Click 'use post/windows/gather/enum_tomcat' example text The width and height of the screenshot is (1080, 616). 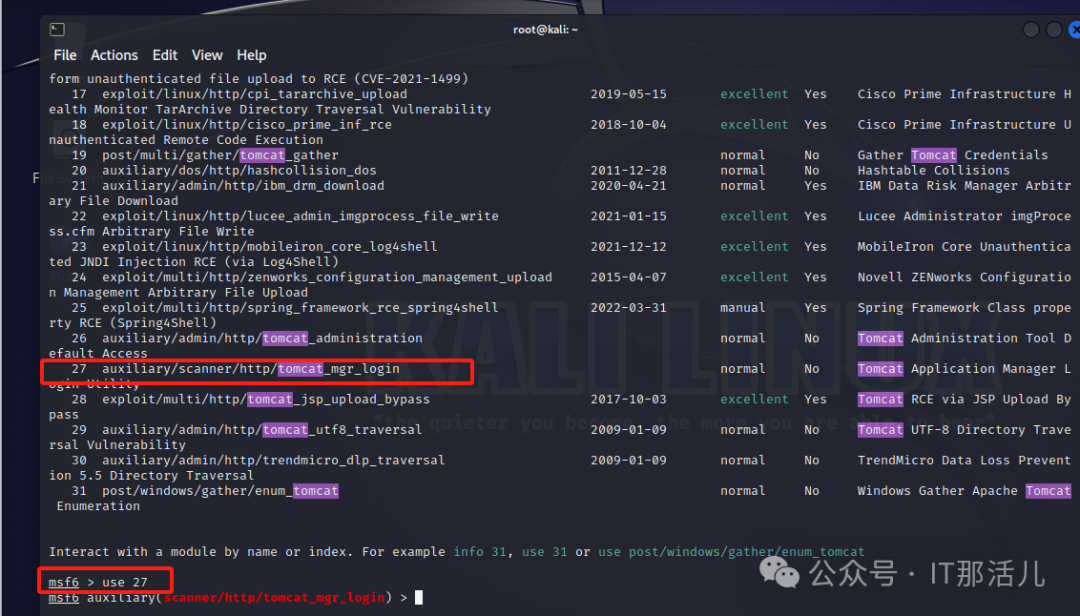click(731, 552)
